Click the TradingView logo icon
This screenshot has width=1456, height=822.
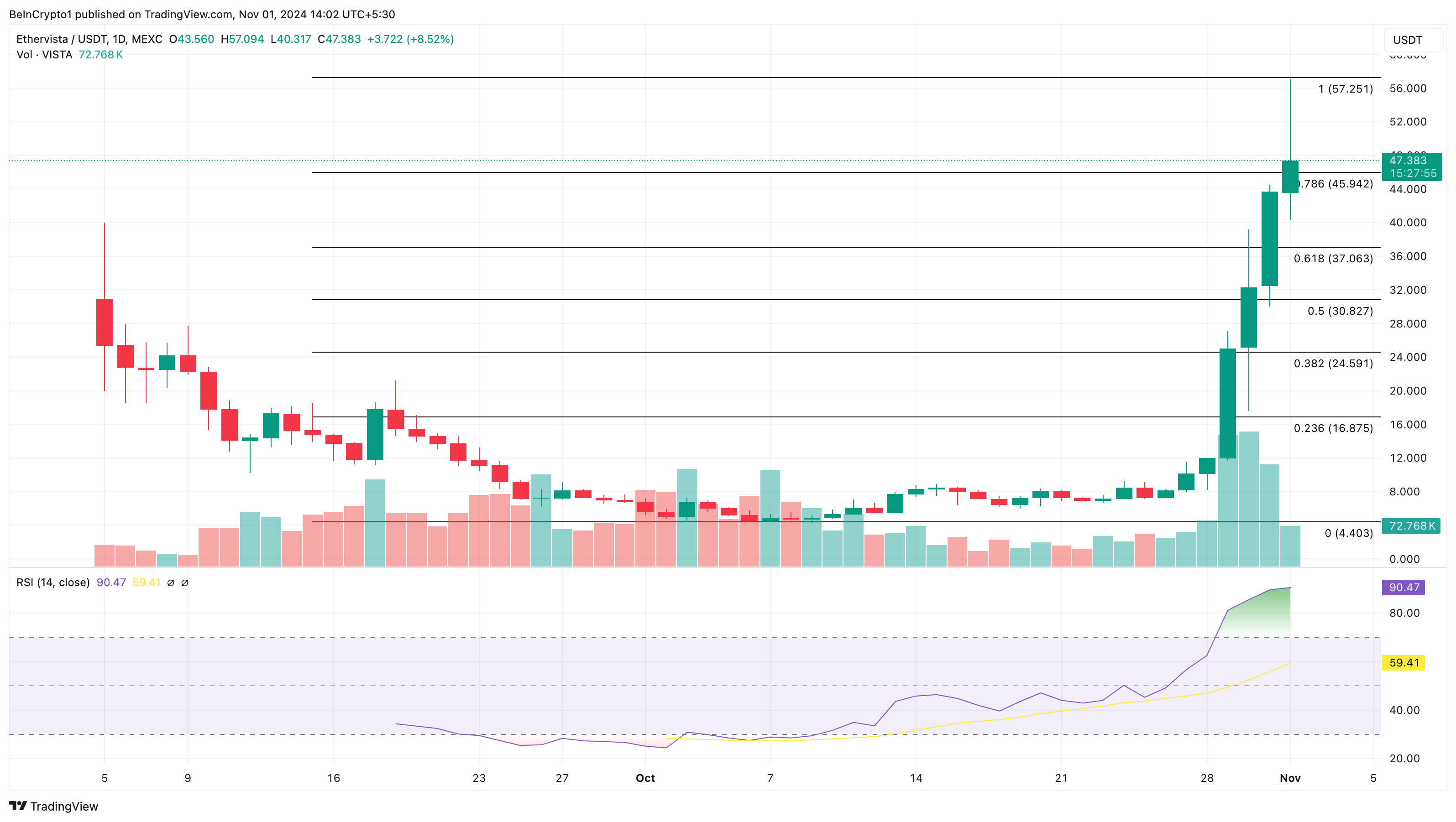pos(17,806)
